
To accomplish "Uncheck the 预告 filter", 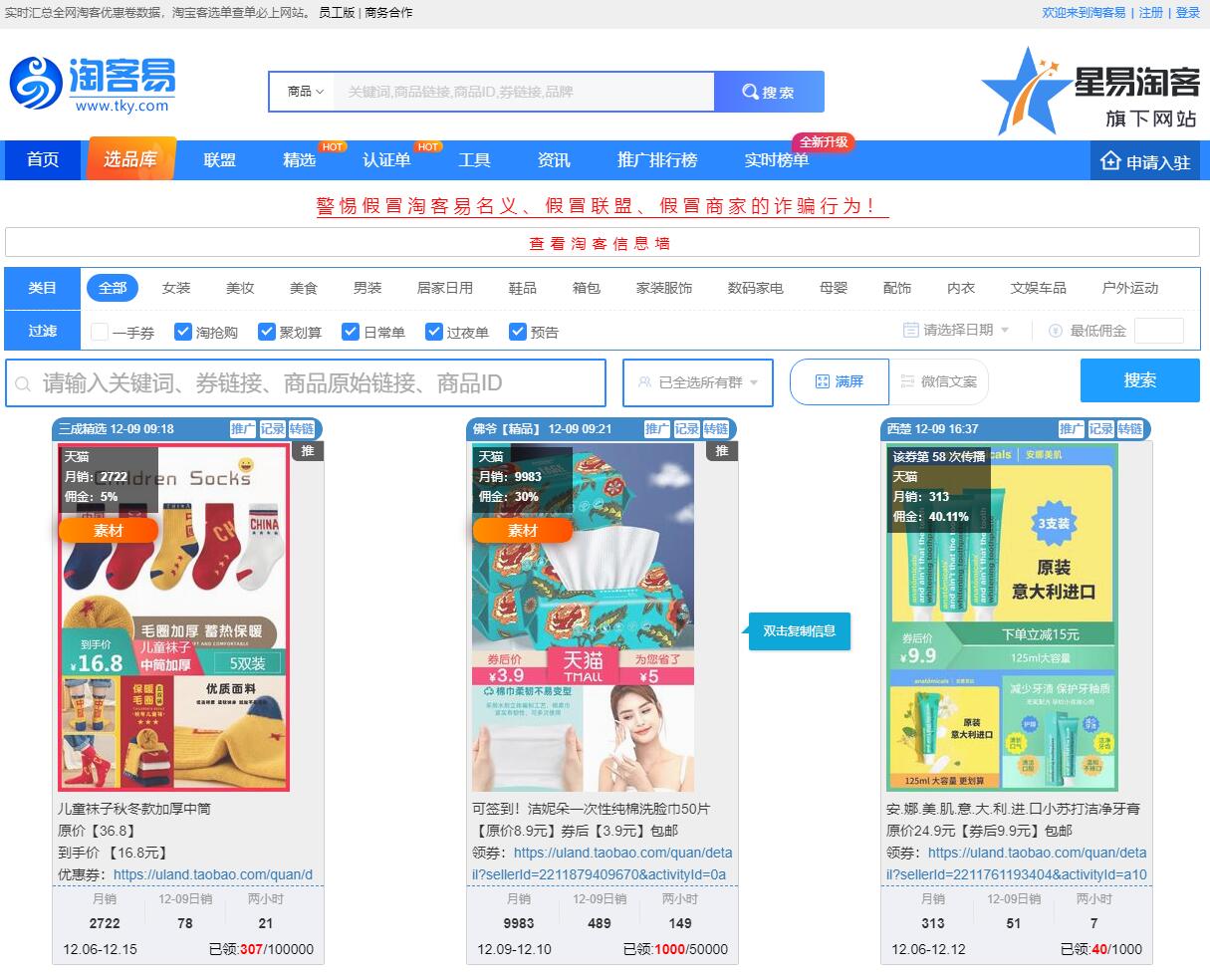I will 518,332.
